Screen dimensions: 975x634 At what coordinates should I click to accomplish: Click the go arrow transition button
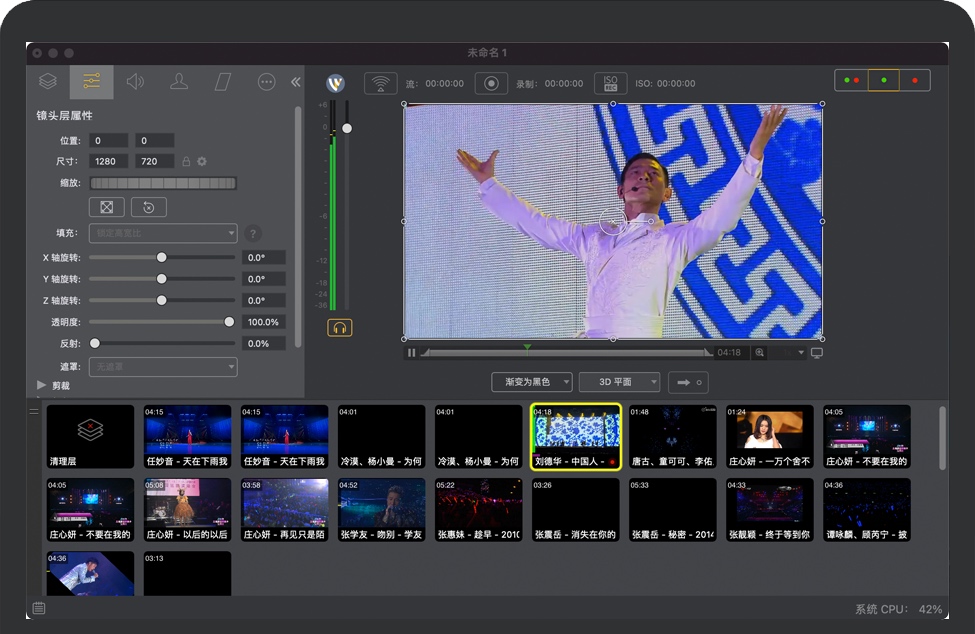coord(688,382)
